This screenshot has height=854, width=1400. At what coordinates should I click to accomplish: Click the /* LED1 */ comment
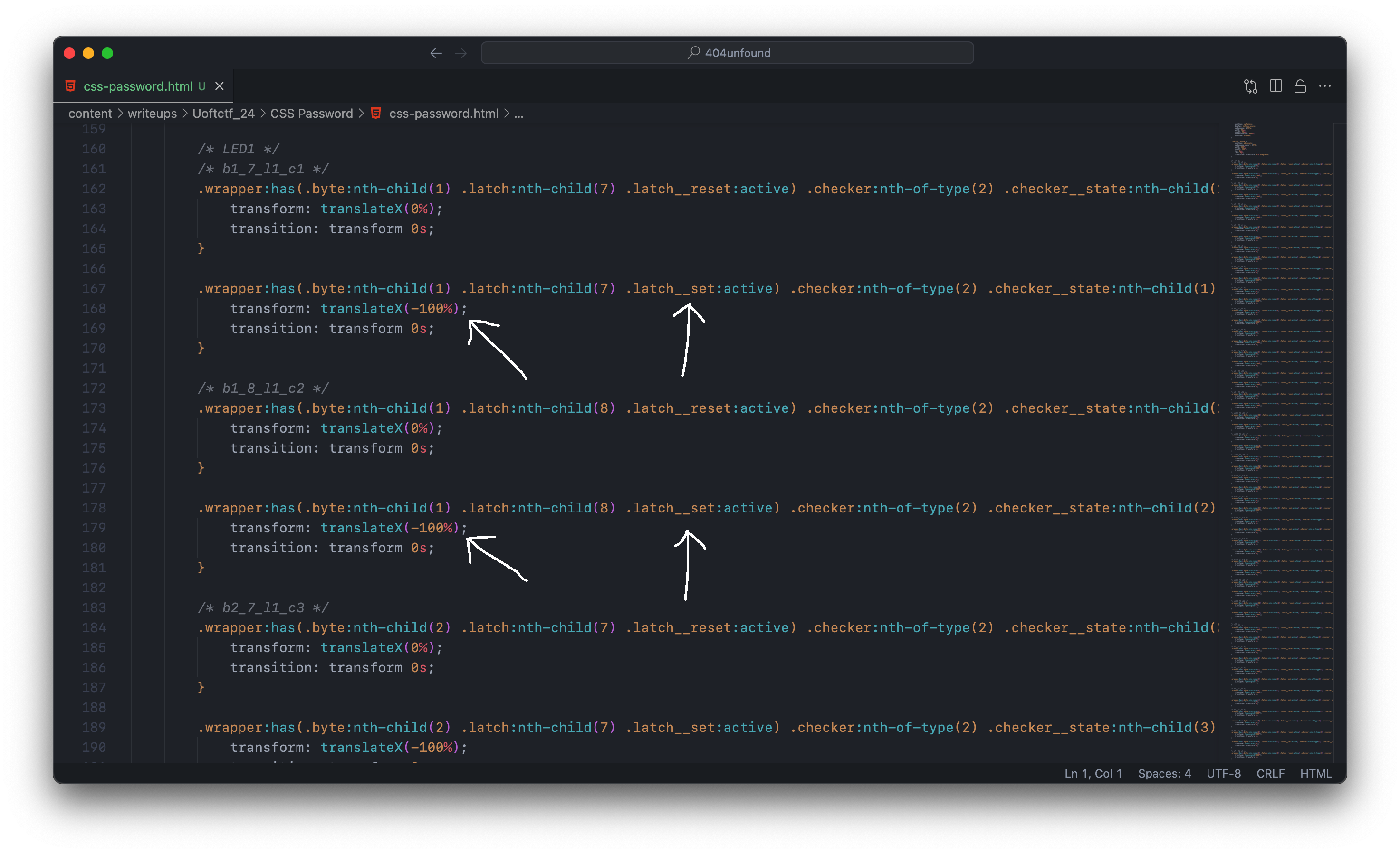pos(238,149)
